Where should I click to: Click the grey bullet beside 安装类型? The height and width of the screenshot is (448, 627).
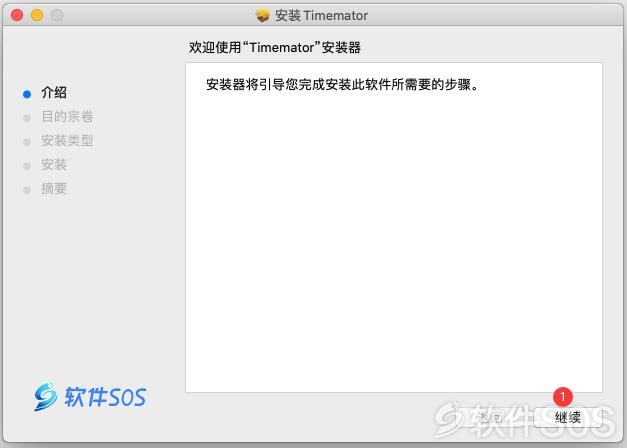27,142
